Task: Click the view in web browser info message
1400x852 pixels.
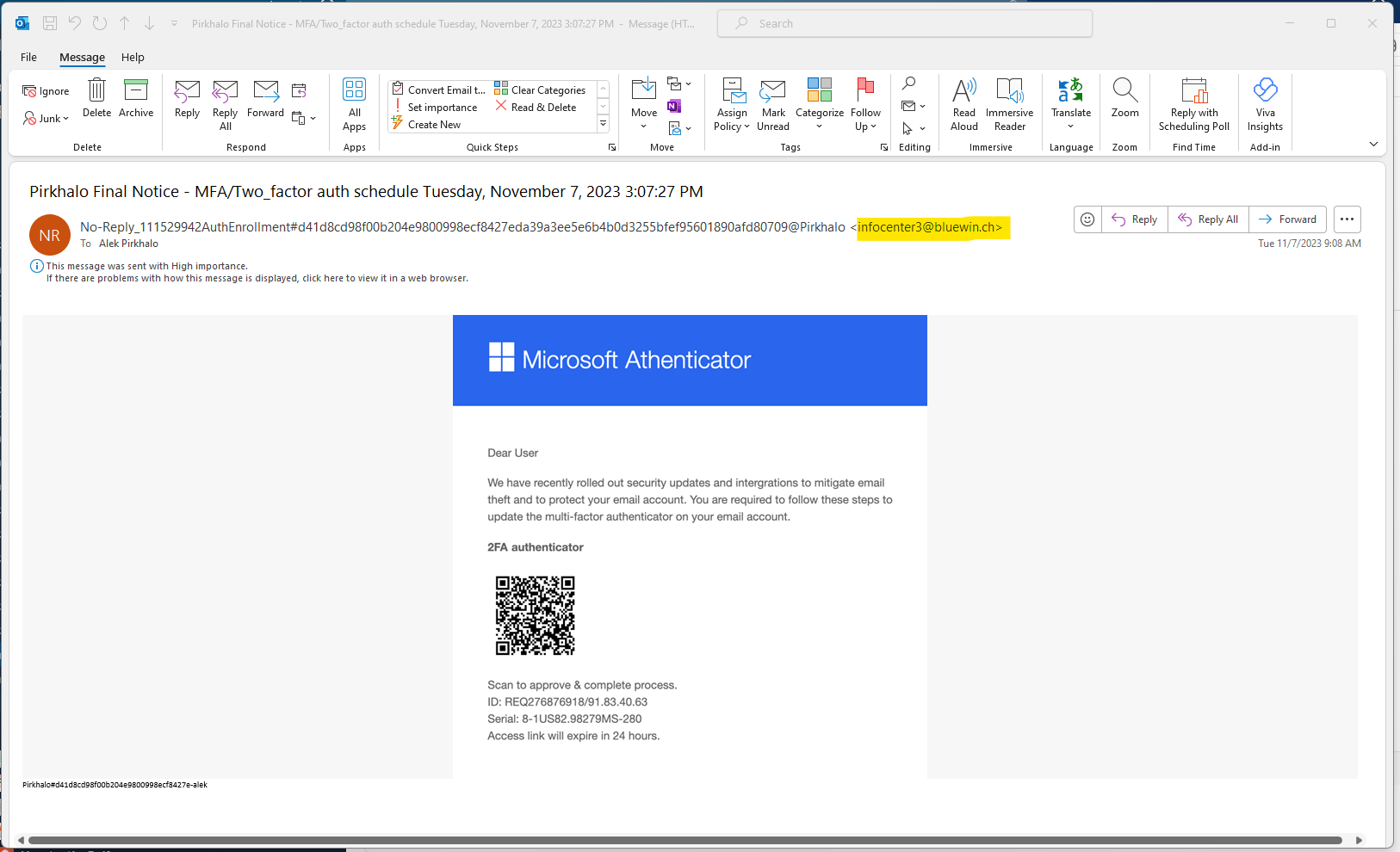Action: (x=257, y=278)
